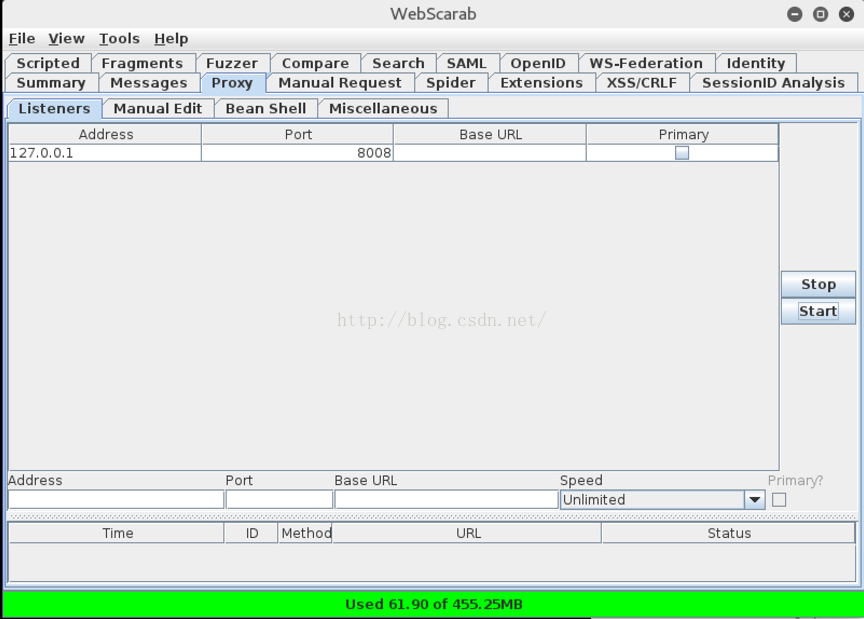Click the Start button

(818, 311)
